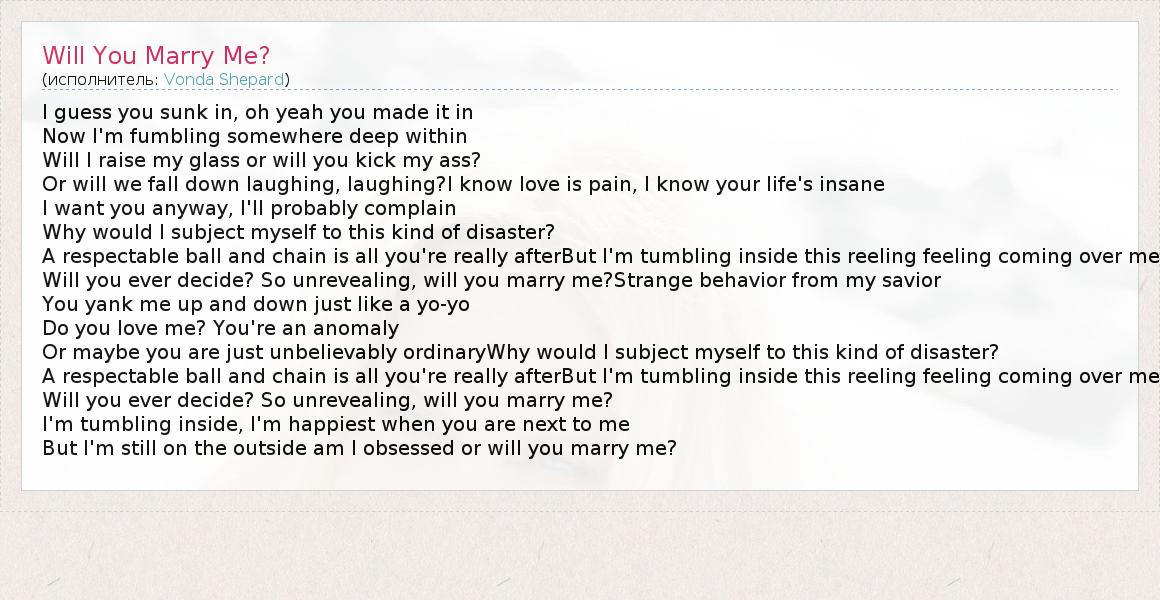1160x600 pixels.
Task: Click the second 'A respectable ball and chain' line
Action: (x=300, y=376)
